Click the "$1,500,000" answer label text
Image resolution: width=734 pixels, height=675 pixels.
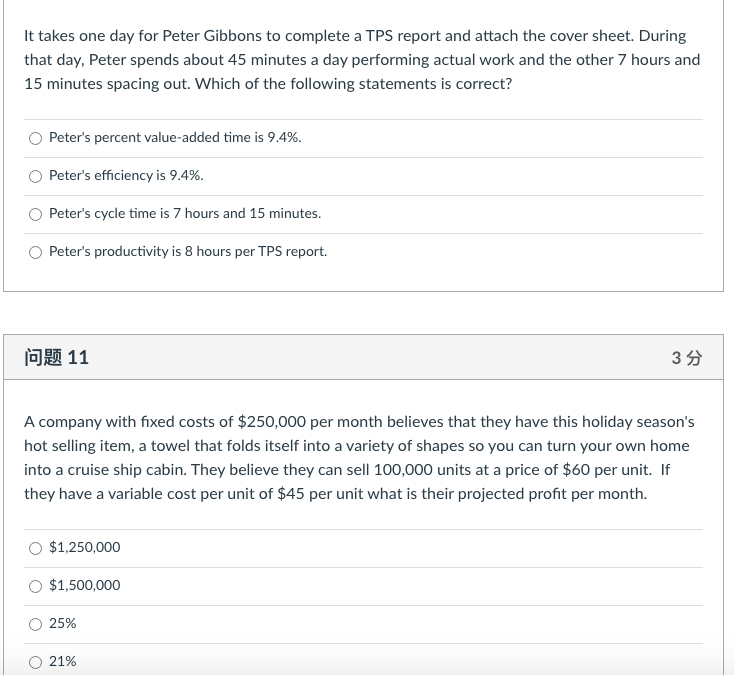[85, 585]
